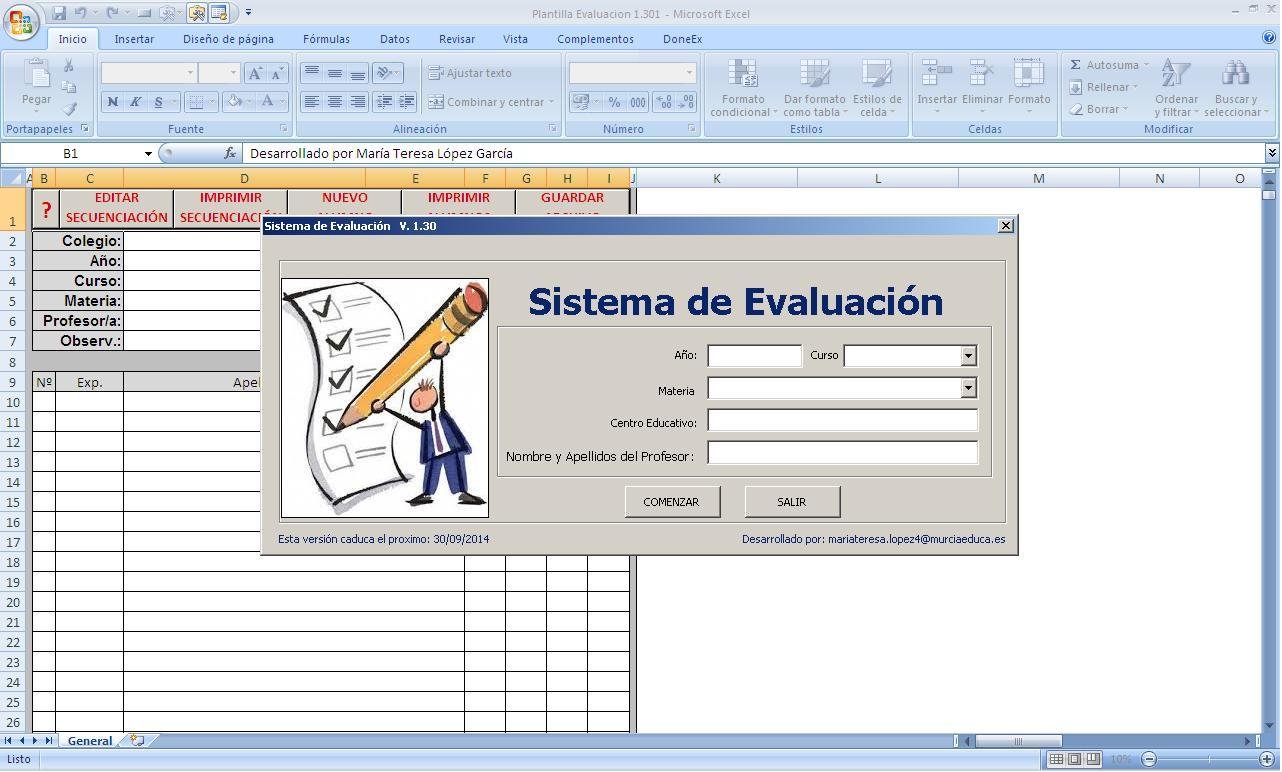The height and width of the screenshot is (772, 1282).
Task: Increase font size with the large A icon
Action: coord(255,73)
